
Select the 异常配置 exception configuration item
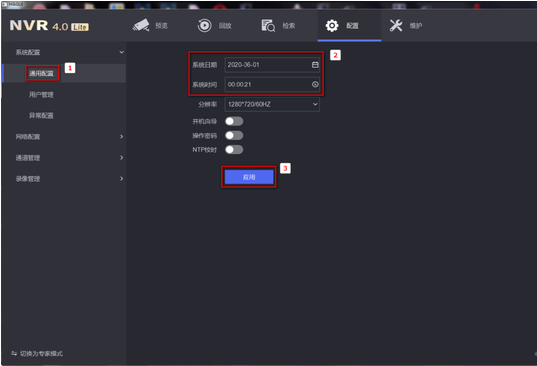41,115
